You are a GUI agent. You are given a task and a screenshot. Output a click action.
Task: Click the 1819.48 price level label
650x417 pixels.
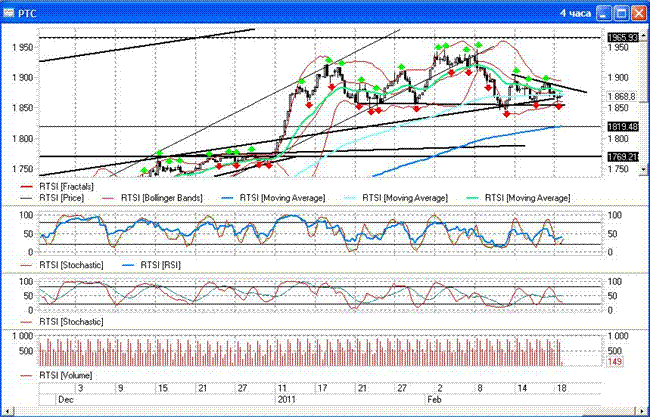click(x=623, y=126)
